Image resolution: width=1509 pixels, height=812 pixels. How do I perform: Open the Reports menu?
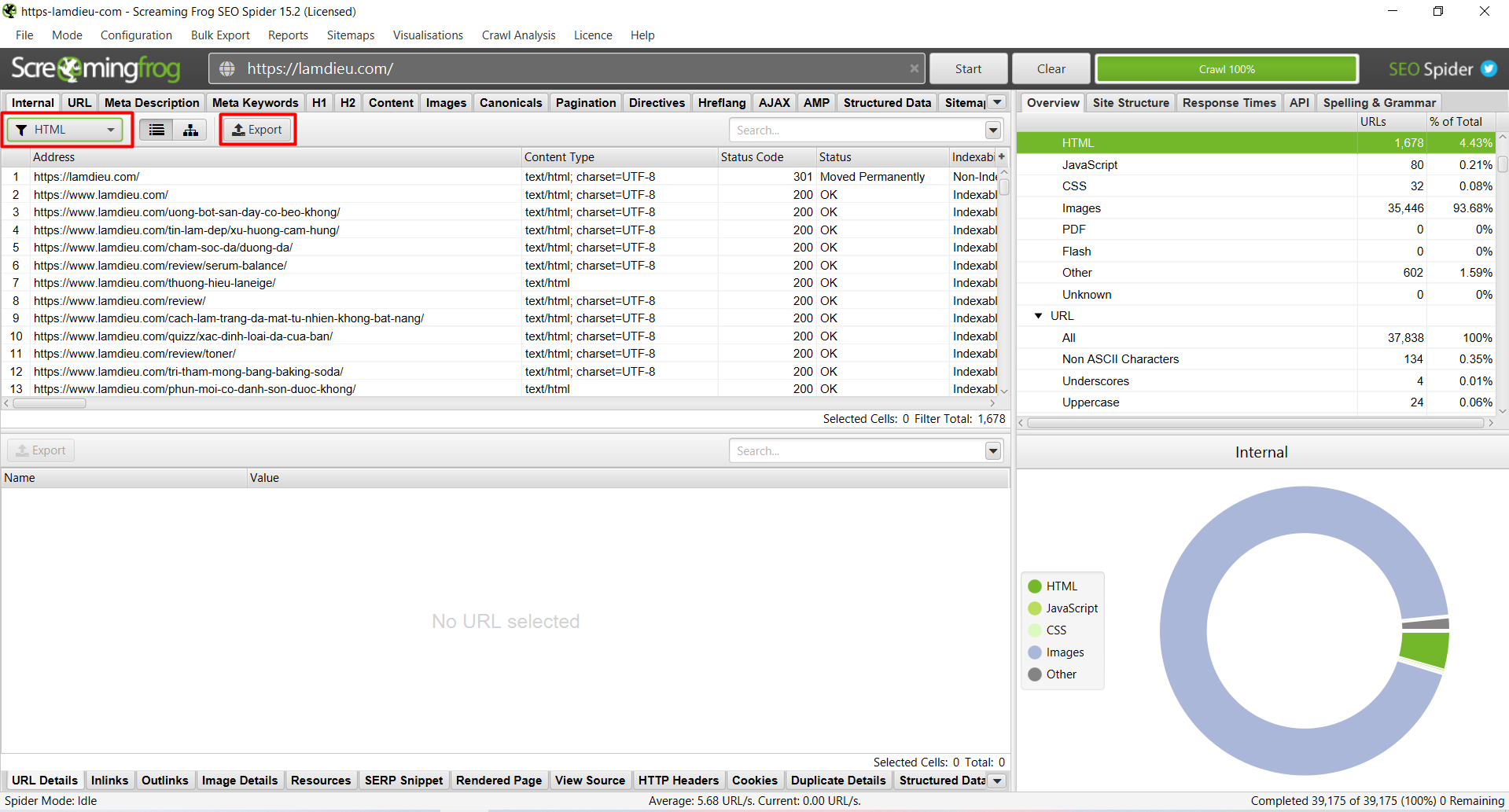coord(288,35)
